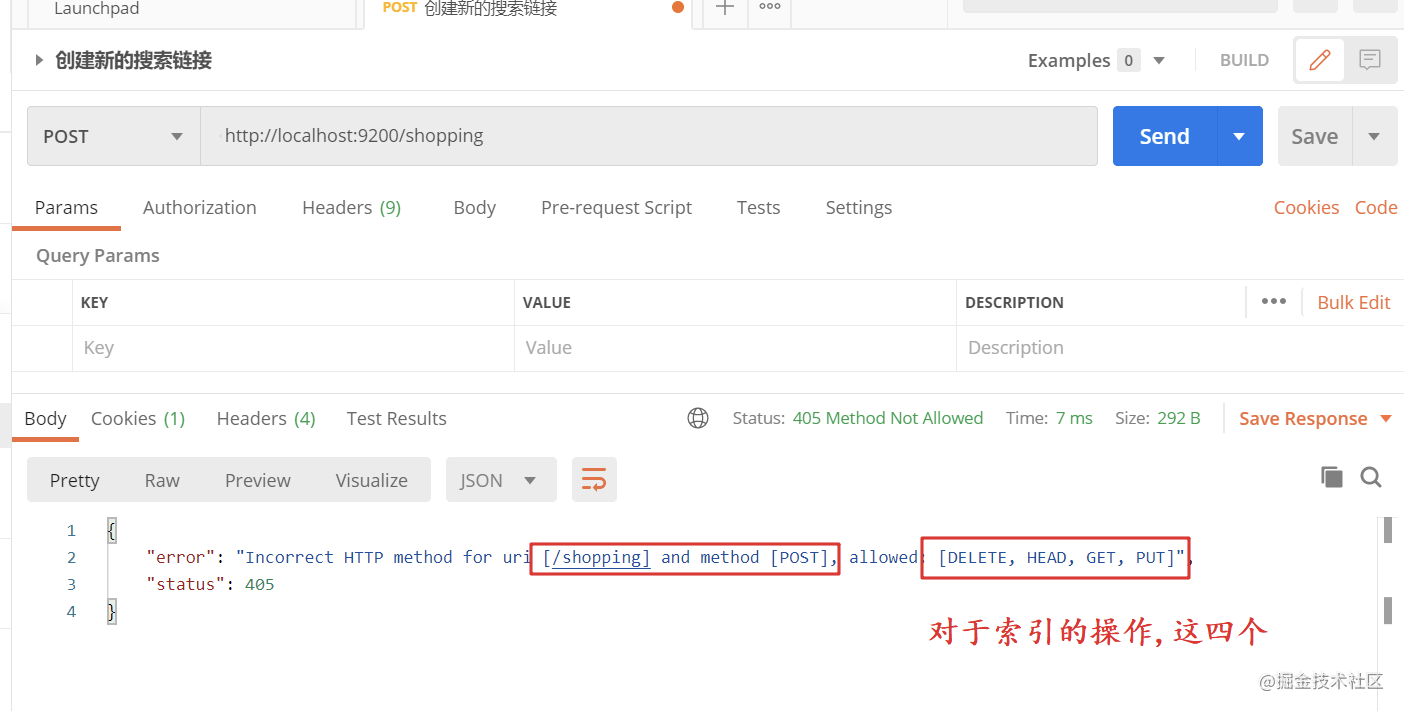
Task: Open Save Response dropdown
Action: 1316,418
